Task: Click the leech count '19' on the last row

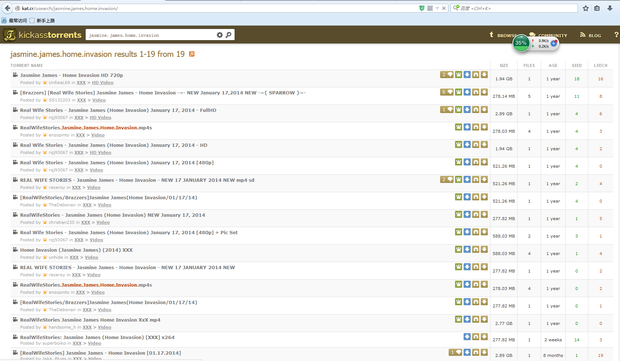Action: point(601,355)
